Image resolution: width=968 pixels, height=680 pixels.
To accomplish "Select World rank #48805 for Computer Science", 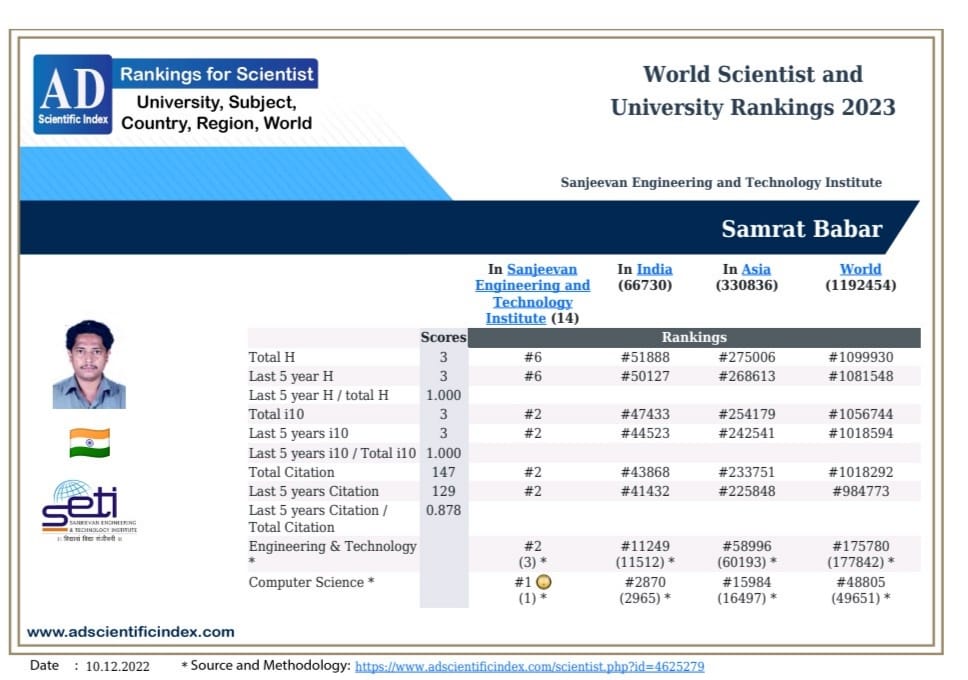I will pyautogui.click(x=861, y=582).
